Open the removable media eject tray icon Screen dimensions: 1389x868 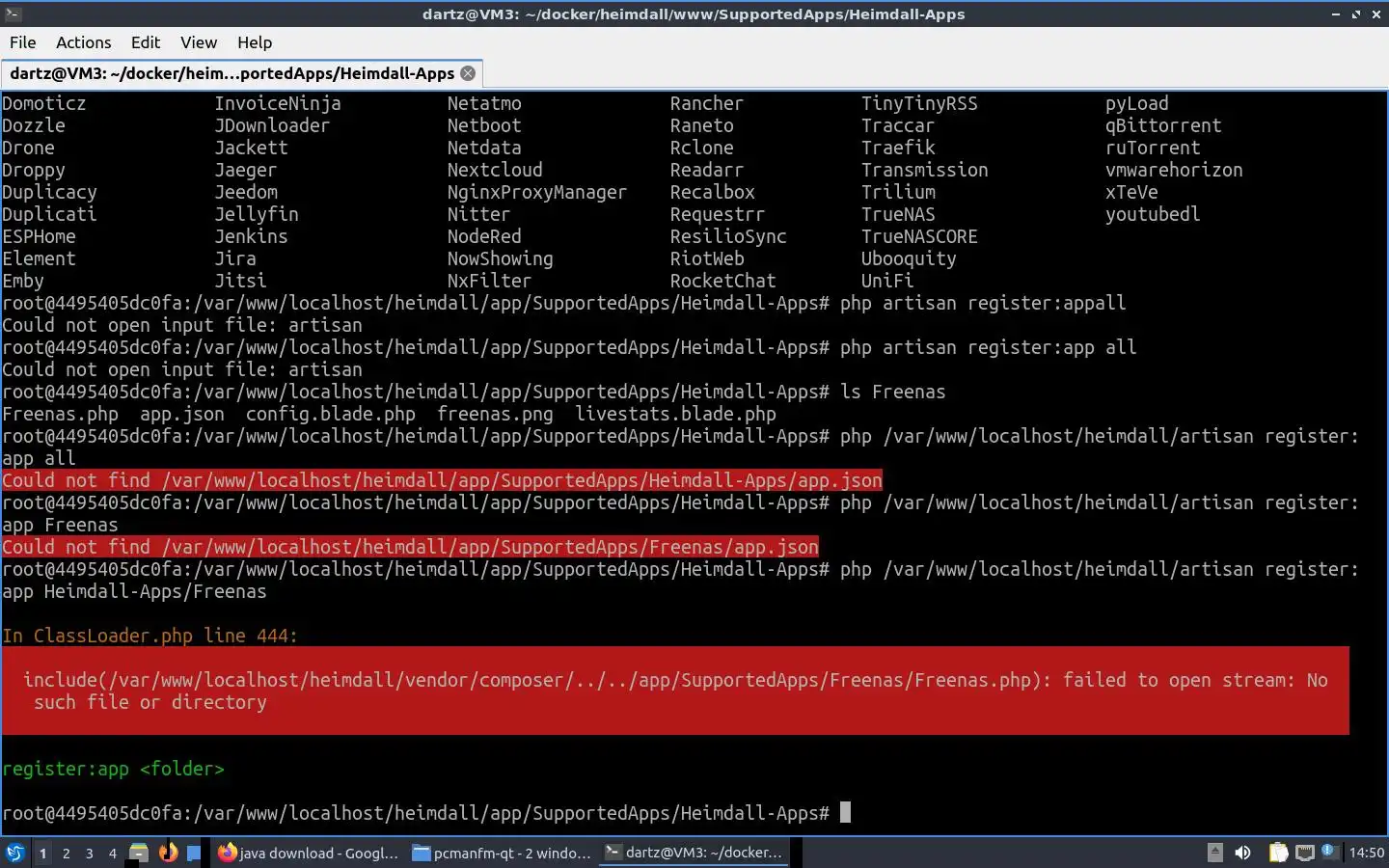[x=1215, y=853]
